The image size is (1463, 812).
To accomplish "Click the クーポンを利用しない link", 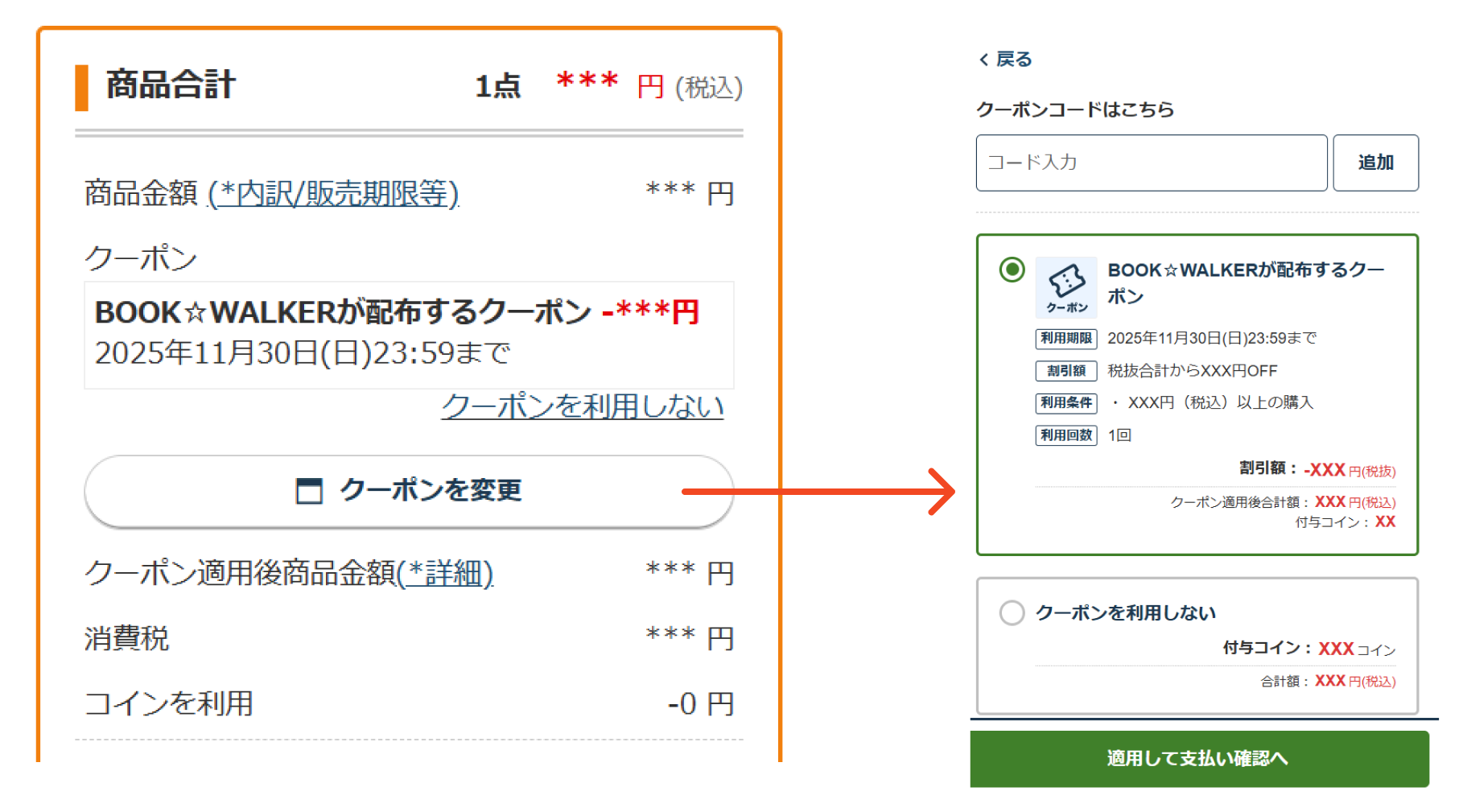I will coord(582,406).
